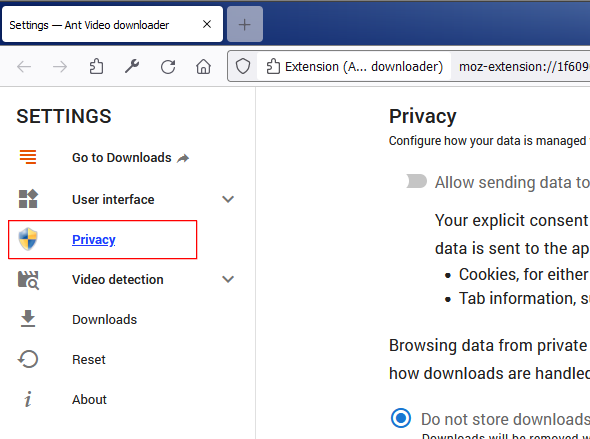Go to the browser home page icon

[x=204, y=67]
